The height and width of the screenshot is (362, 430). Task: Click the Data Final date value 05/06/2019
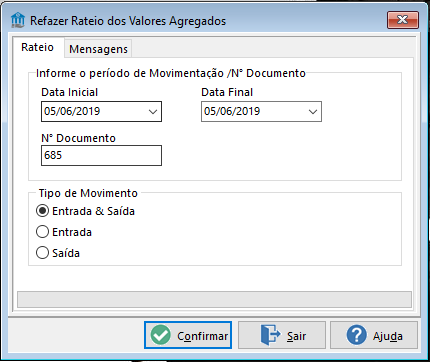tap(232, 111)
